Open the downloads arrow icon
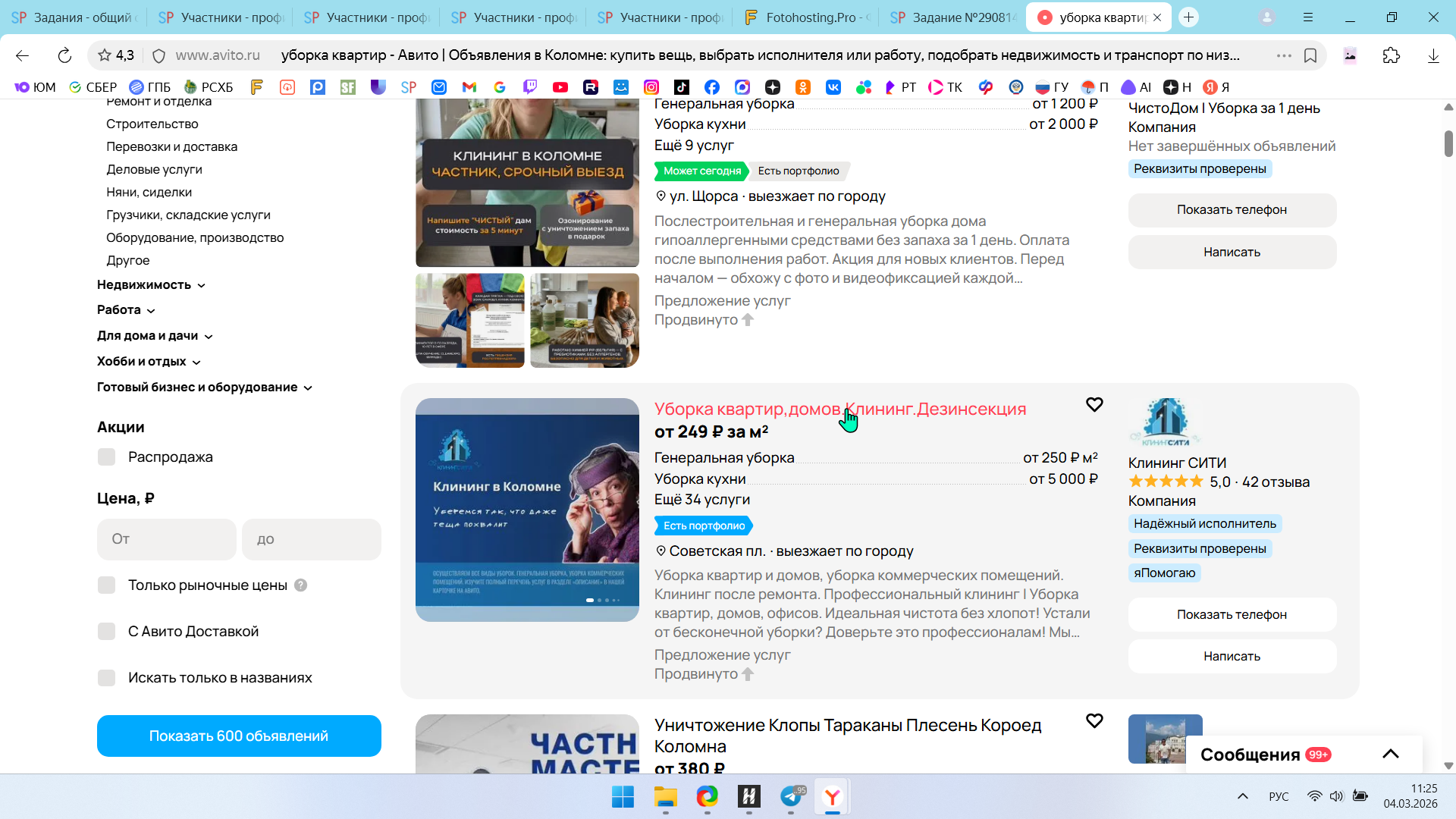 coord(1432,55)
